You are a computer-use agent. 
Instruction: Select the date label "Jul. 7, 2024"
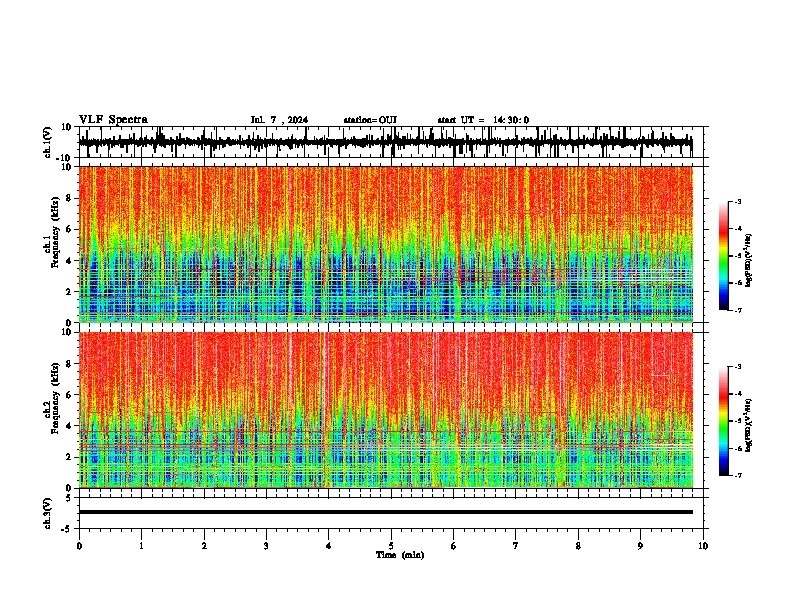click(x=279, y=120)
